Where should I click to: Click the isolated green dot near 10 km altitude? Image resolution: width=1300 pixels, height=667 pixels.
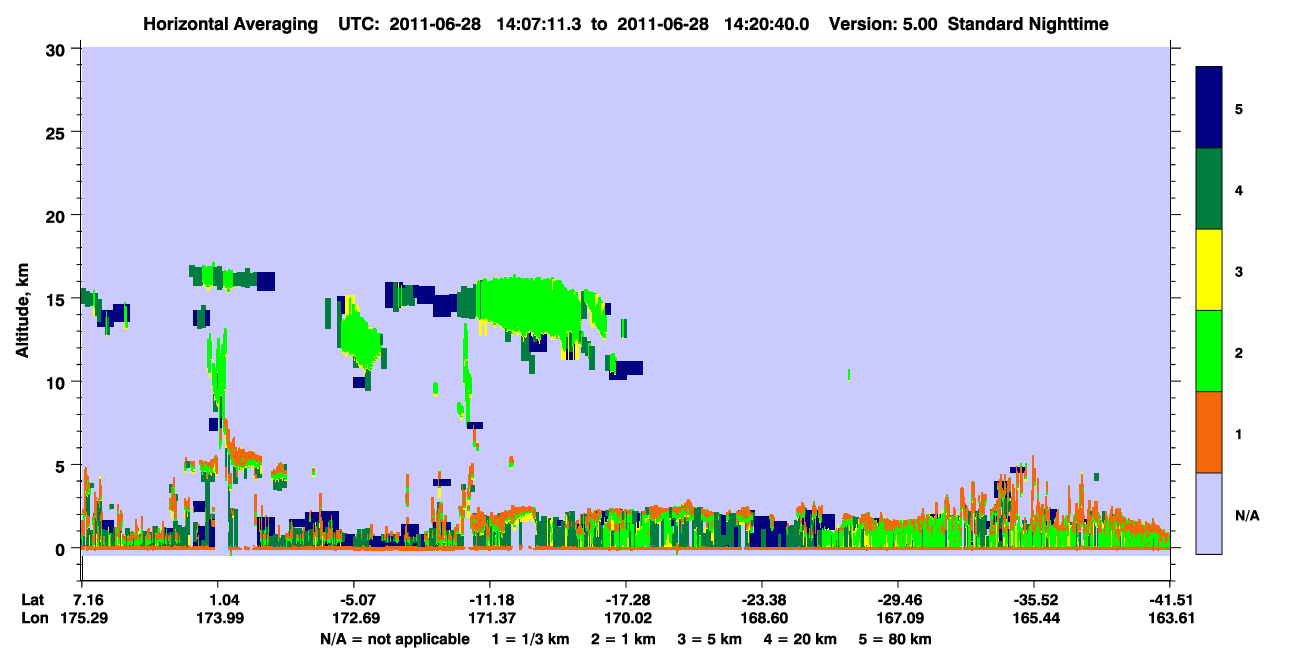point(848,375)
